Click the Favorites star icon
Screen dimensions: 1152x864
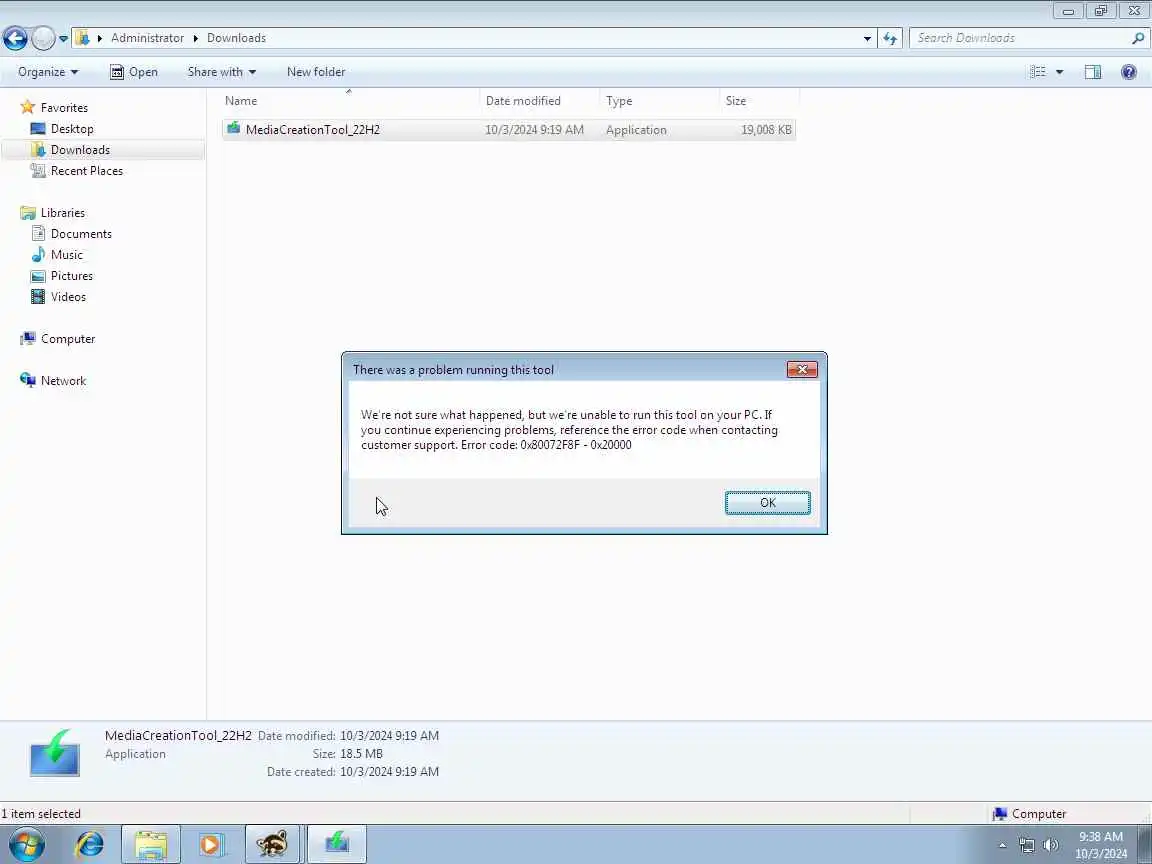point(27,107)
